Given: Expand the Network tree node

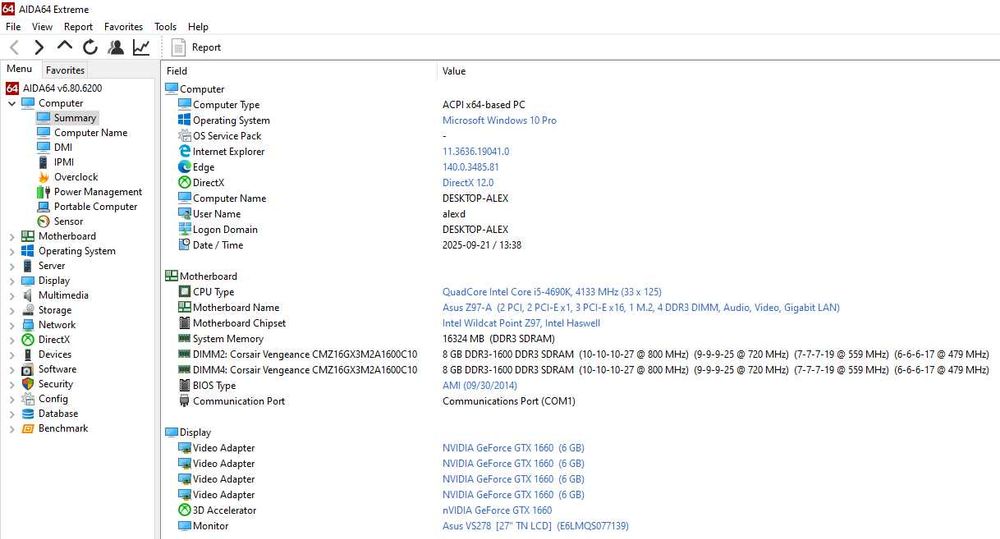Looking at the screenshot, I should [11, 325].
